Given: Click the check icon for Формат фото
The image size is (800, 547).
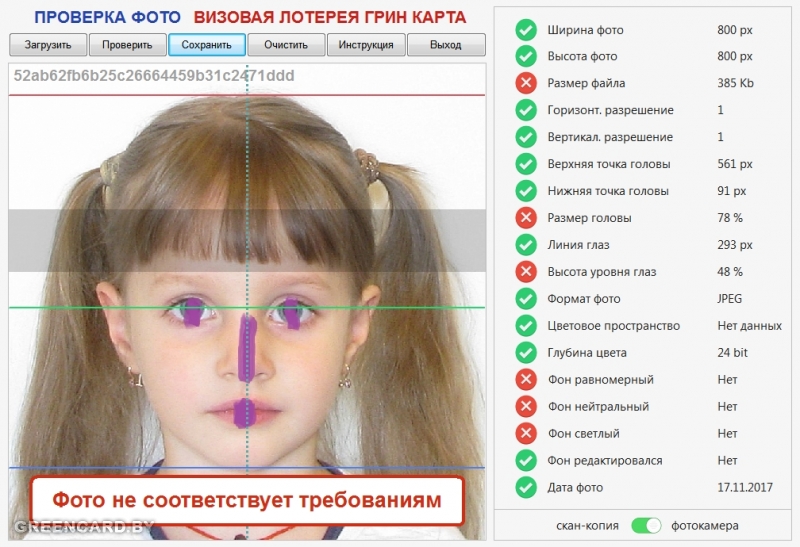Looking at the screenshot, I should click(x=526, y=299).
